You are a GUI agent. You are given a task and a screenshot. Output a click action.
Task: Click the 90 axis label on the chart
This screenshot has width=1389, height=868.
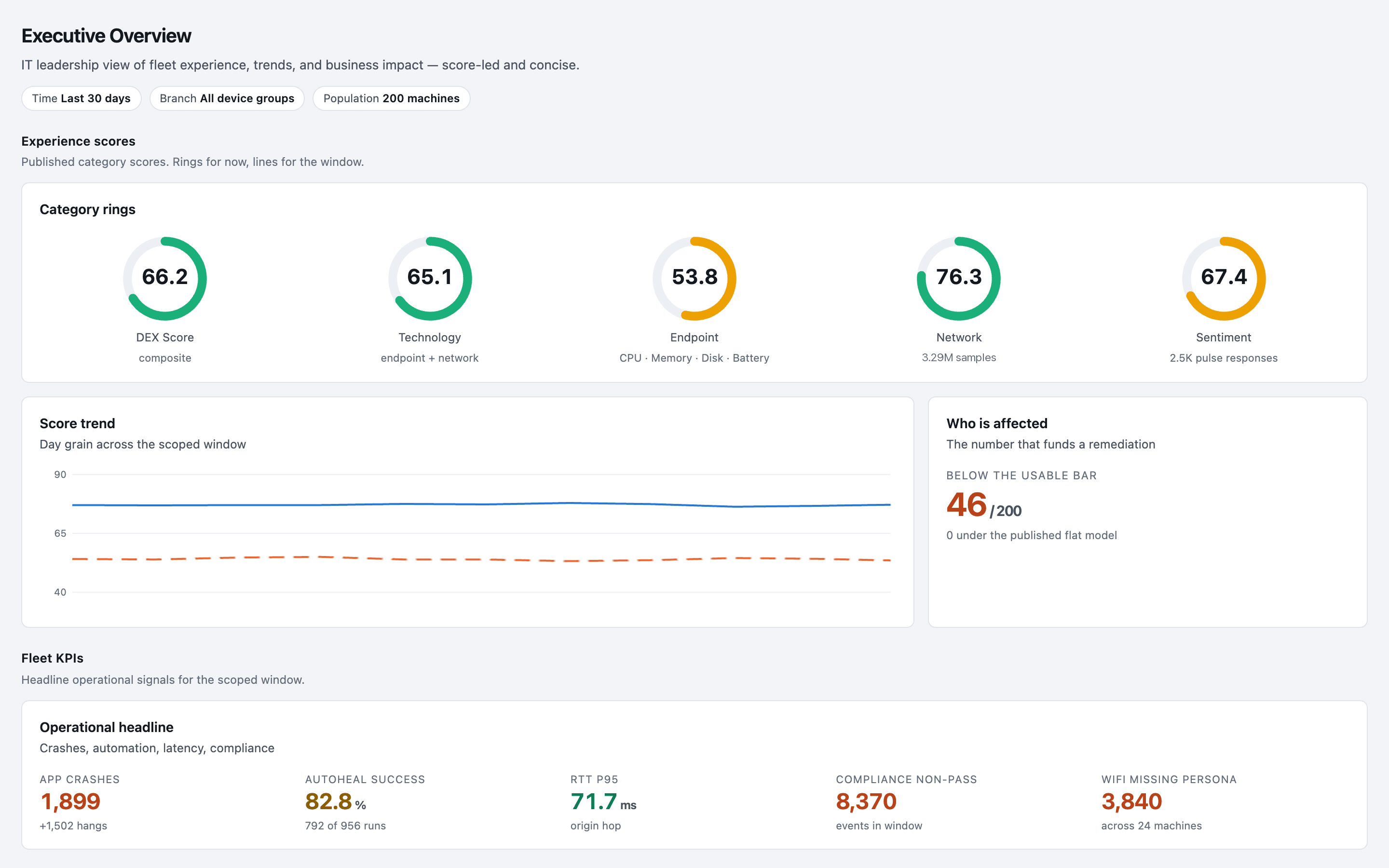click(60, 475)
